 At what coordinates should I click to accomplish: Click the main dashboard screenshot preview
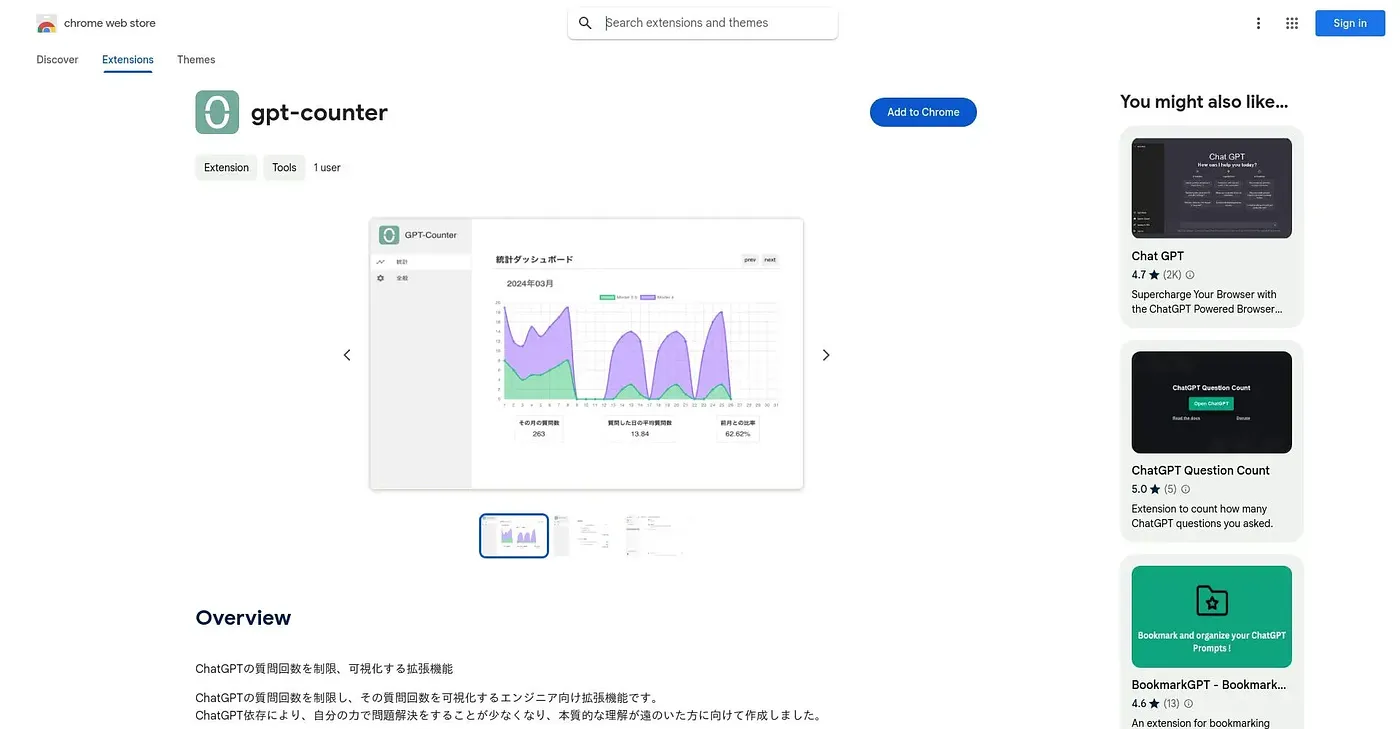(586, 354)
